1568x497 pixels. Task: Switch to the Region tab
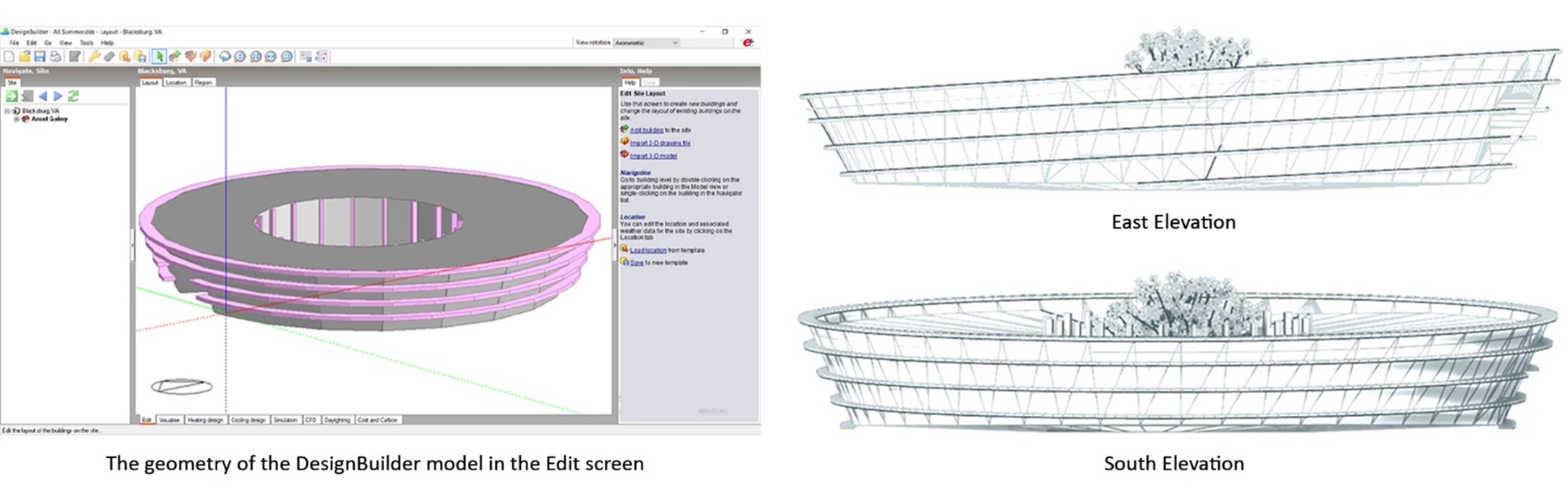pyautogui.click(x=204, y=83)
